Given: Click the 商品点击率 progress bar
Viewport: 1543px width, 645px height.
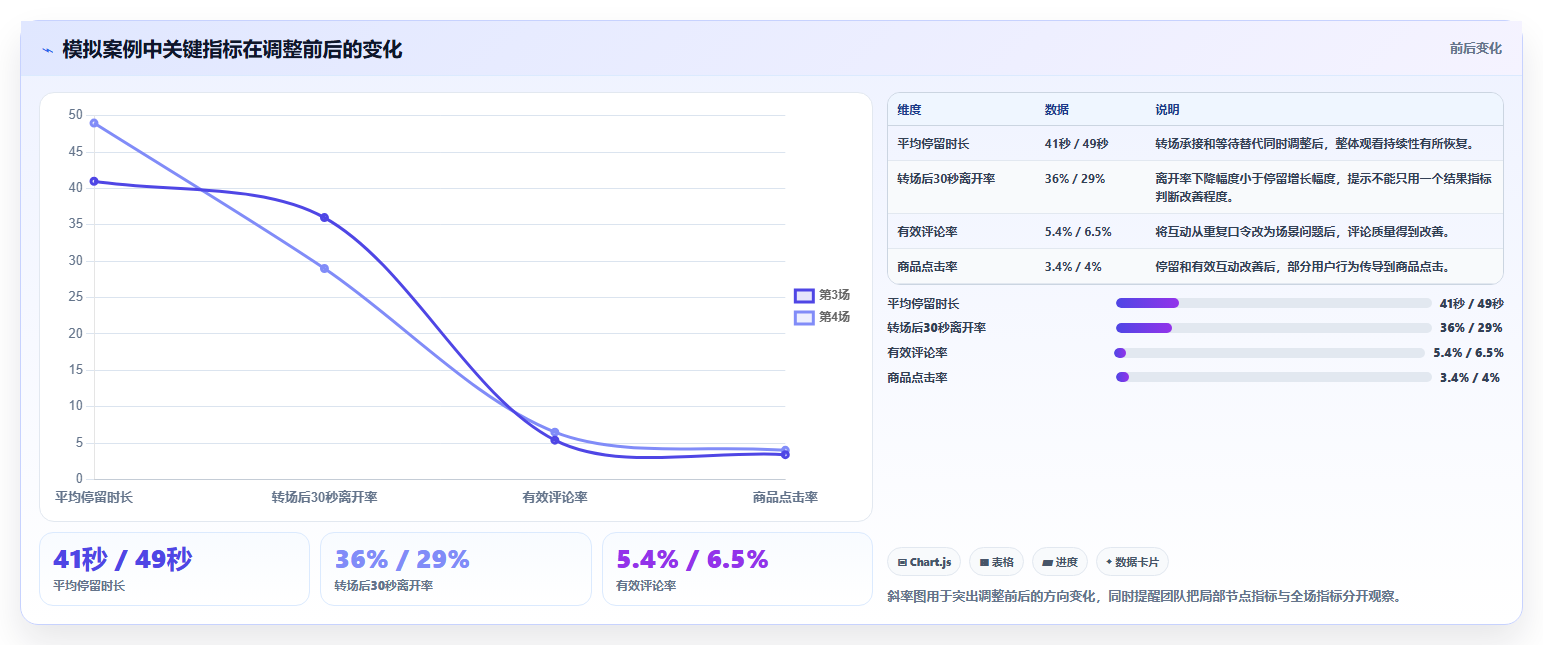Looking at the screenshot, I should [x=1274, y=377].
